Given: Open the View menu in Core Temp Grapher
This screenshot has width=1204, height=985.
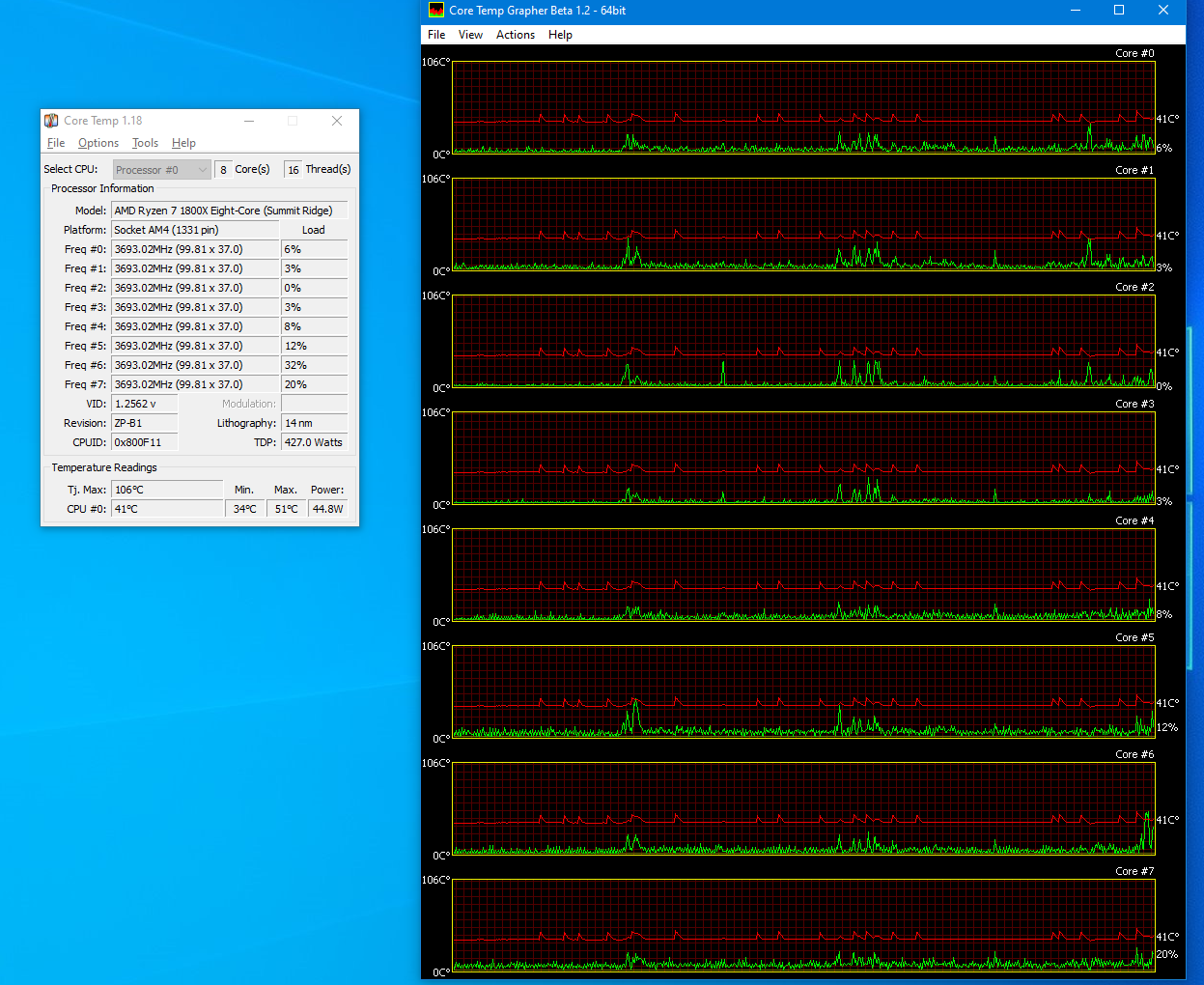Looking at the screenshot, I should click(470, 35).
